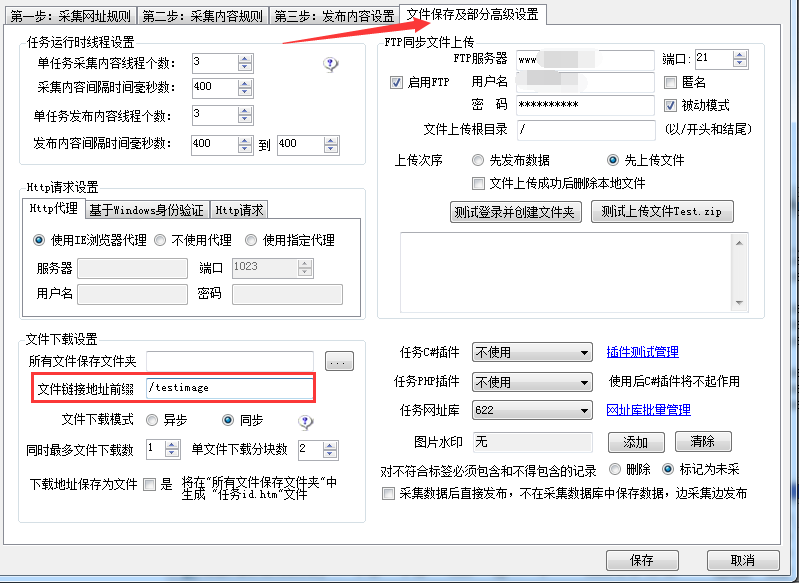This screenshot has height=583, width=799.
Task: Increase 单任务发布内容线程个数 spinner
Action: tap(245, 111)
